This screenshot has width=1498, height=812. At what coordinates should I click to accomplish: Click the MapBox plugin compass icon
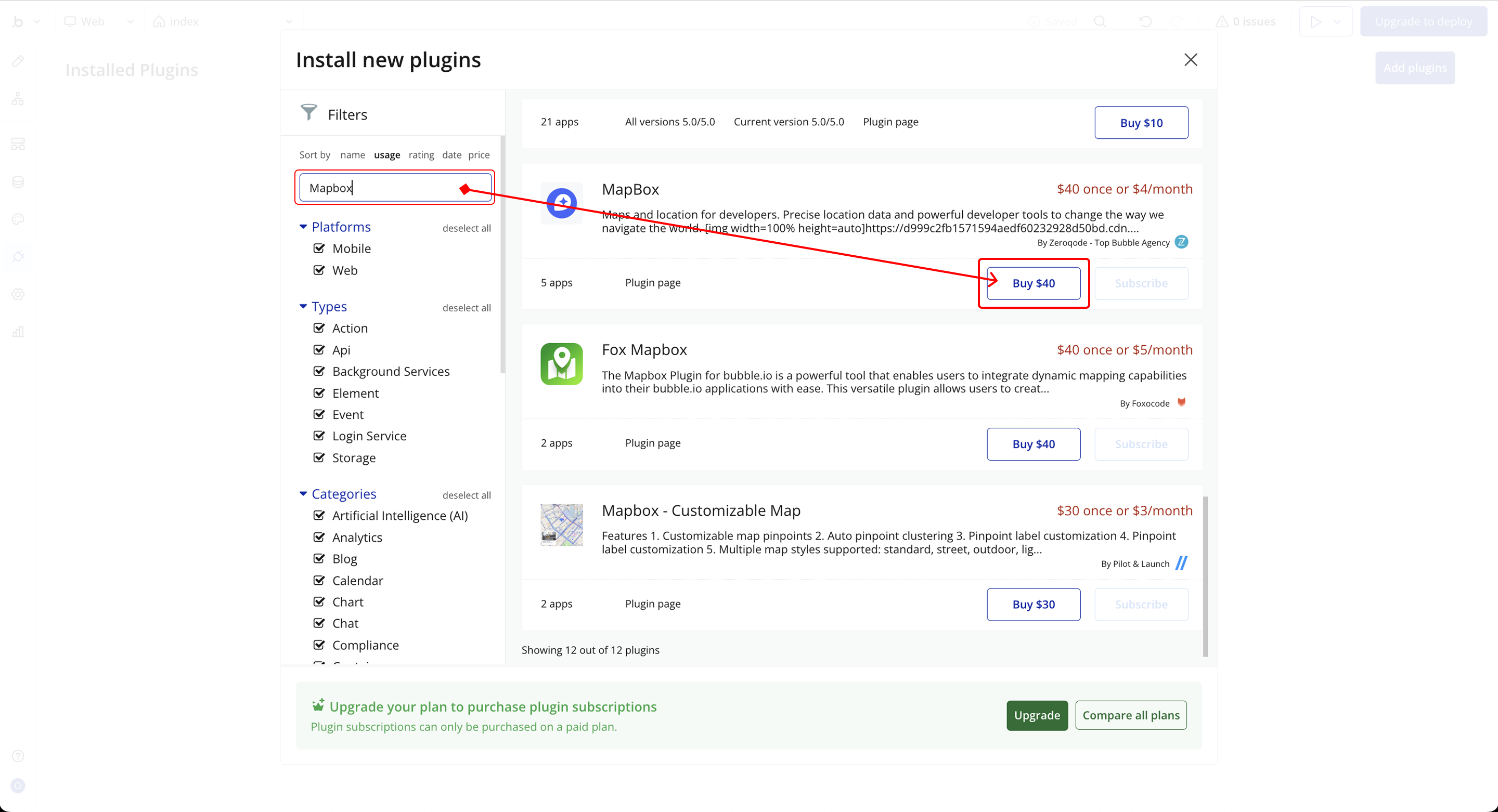(561, 203)
